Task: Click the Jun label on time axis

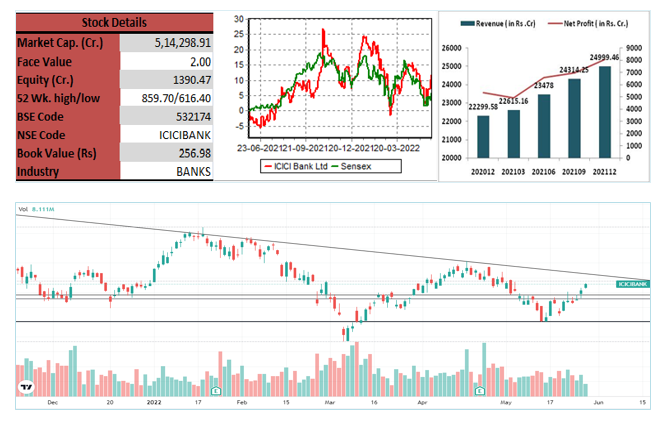Action: (x=598, y=402)
